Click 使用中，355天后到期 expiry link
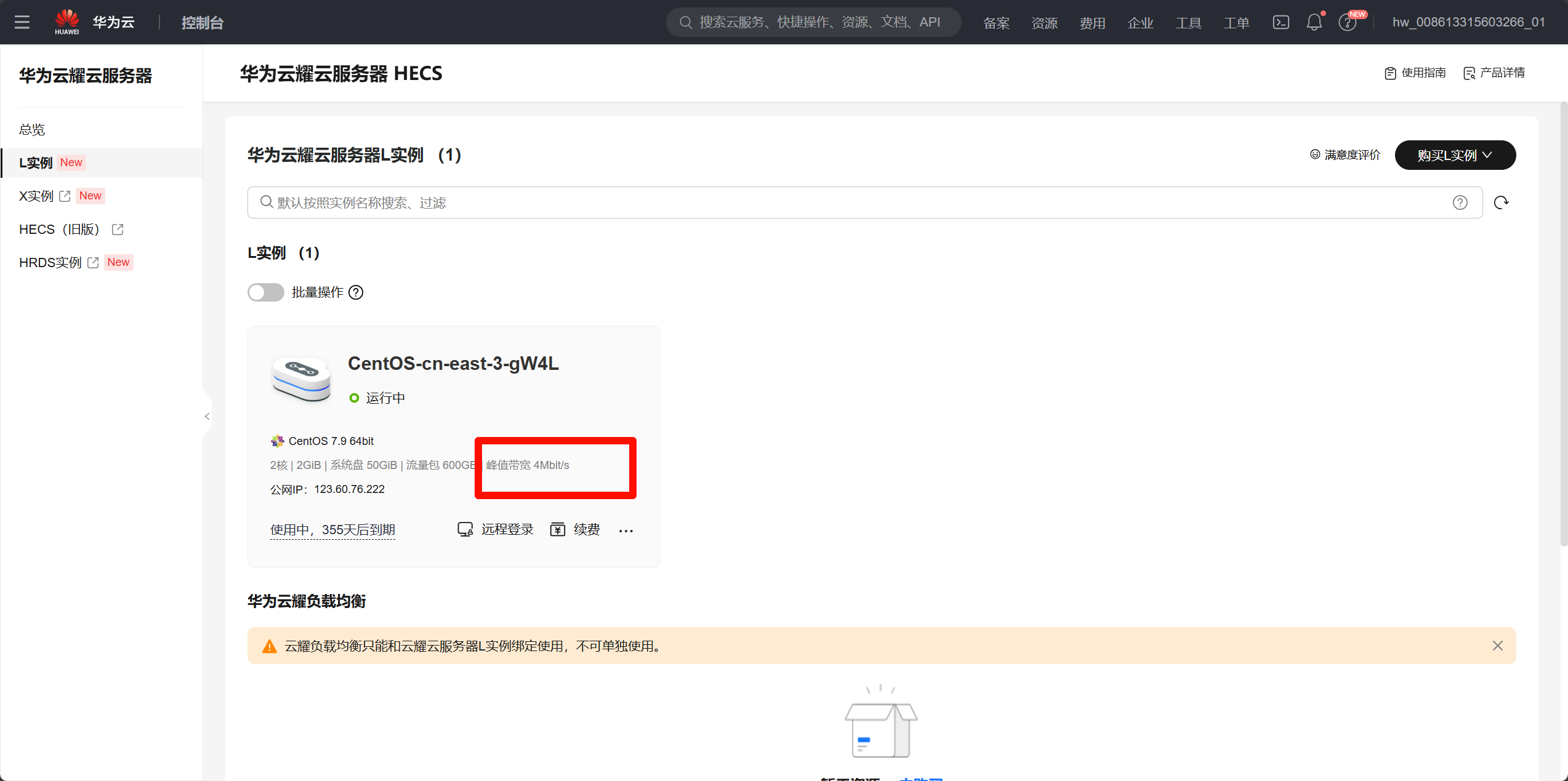Screen dimensions: 1568x781 tap(332, 530)
